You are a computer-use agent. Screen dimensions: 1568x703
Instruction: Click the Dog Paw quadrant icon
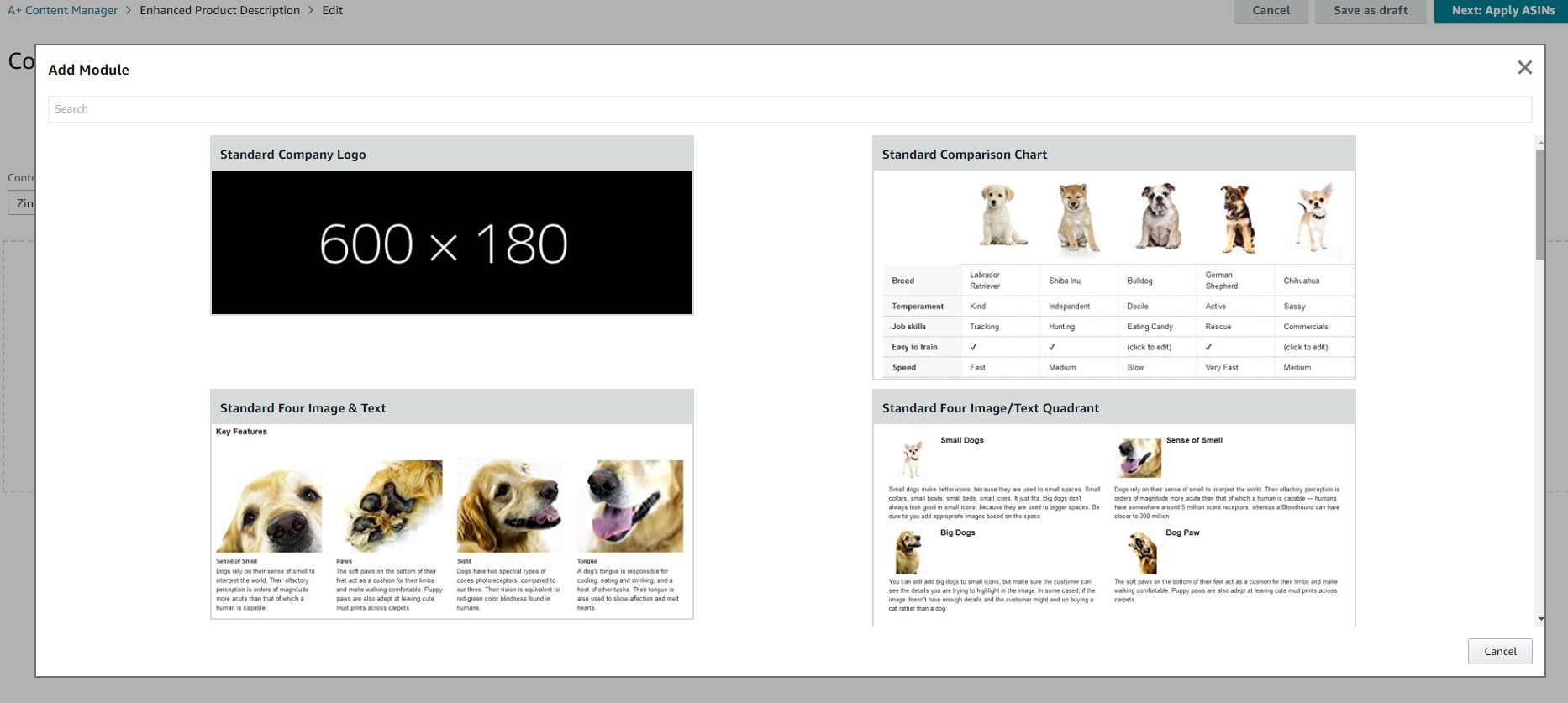tap(1143, 553)
